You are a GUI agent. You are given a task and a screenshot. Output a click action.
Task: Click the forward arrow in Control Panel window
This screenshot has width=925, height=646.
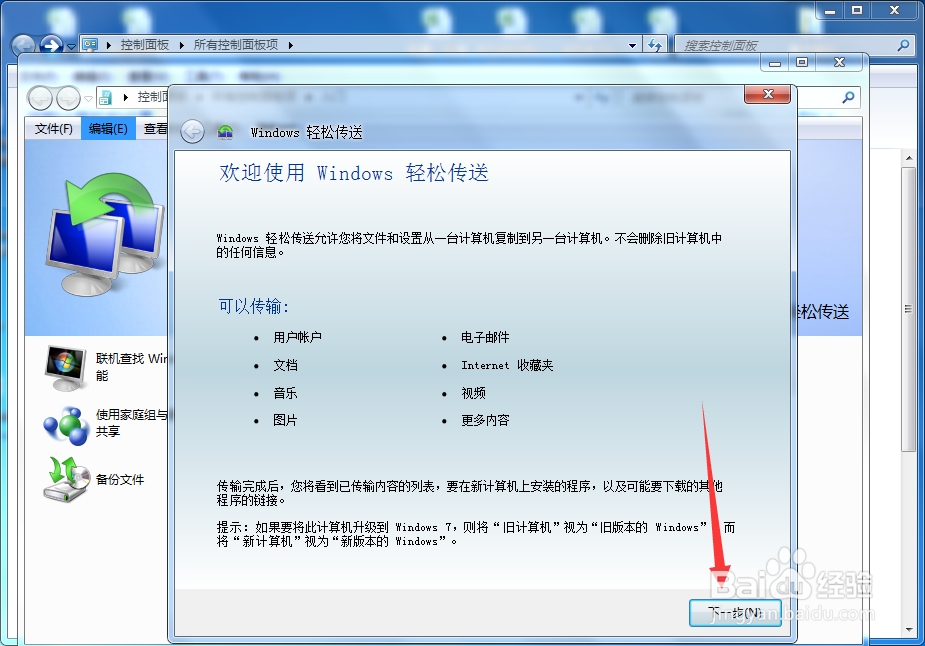click(x=52, y=45)
